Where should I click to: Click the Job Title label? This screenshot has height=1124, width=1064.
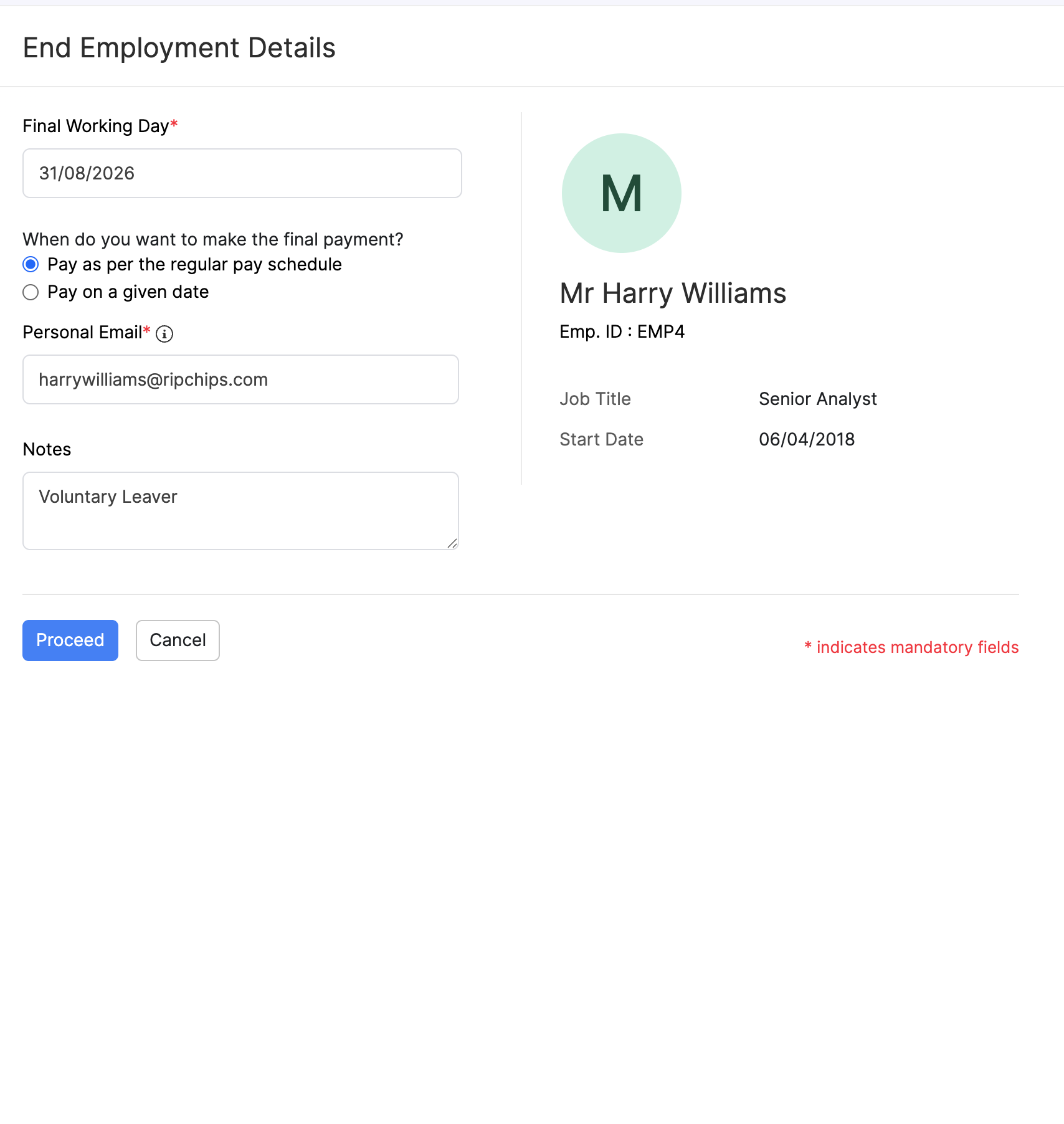coord(595,399)
